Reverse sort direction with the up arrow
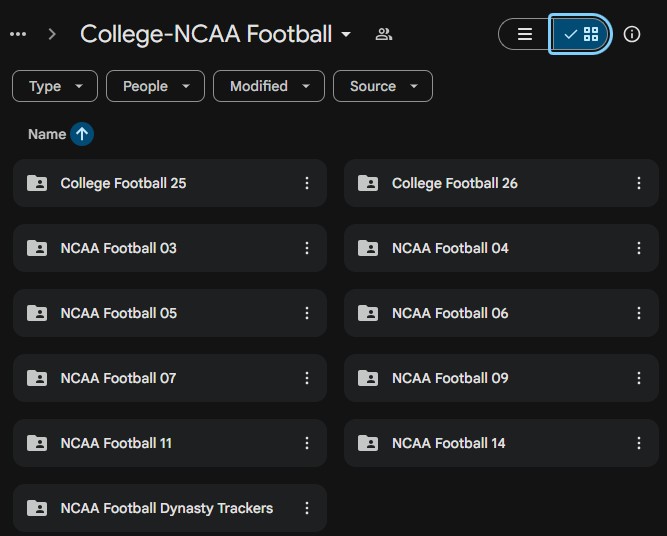Image resolution: width=667 pixels, height=536 pixels. point(82,134)
